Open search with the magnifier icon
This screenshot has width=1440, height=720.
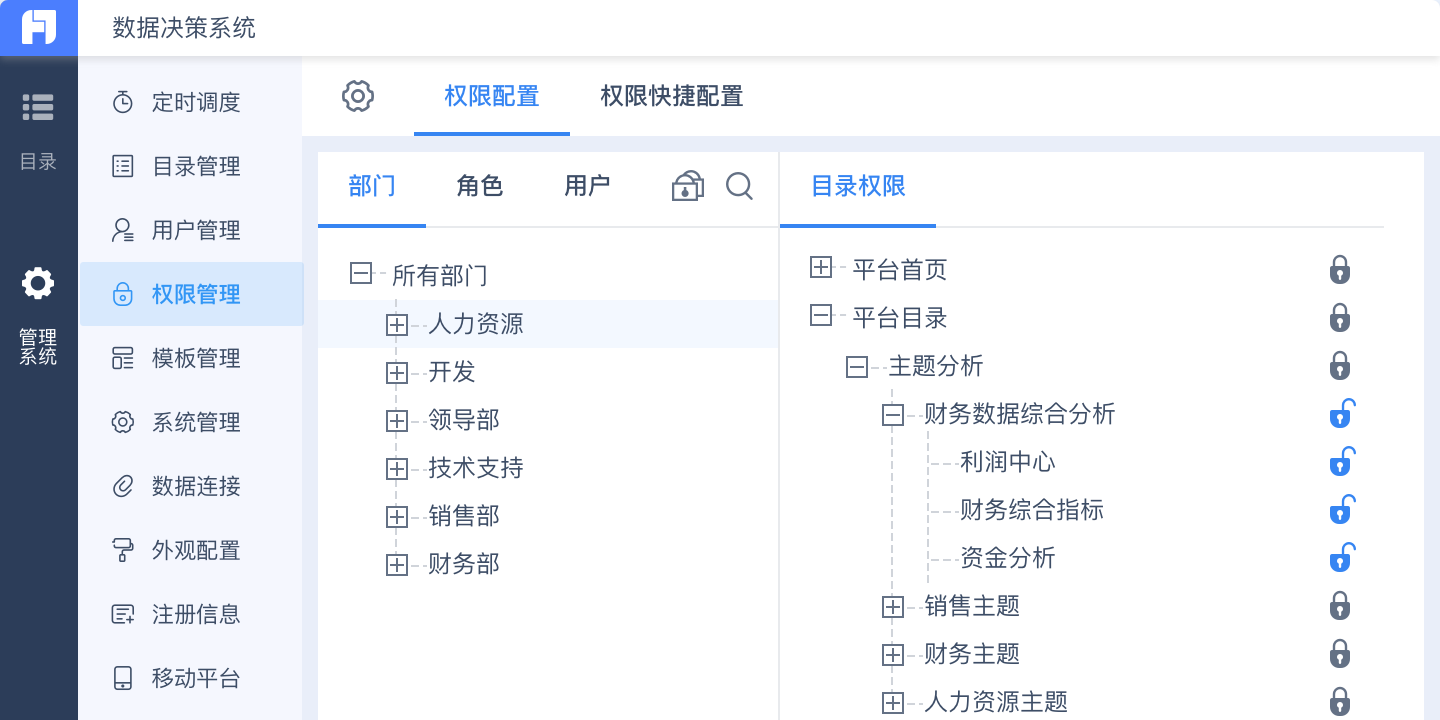740,186
